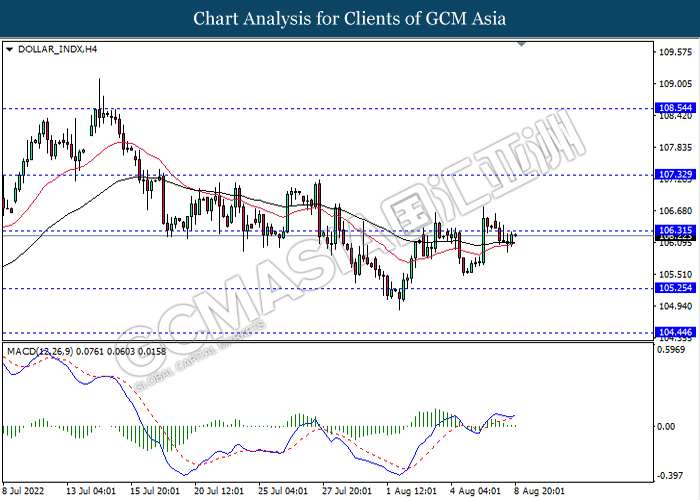Click the 25 Jul 04:01 time axis label
700x500 pixels.
pos(283,491)
